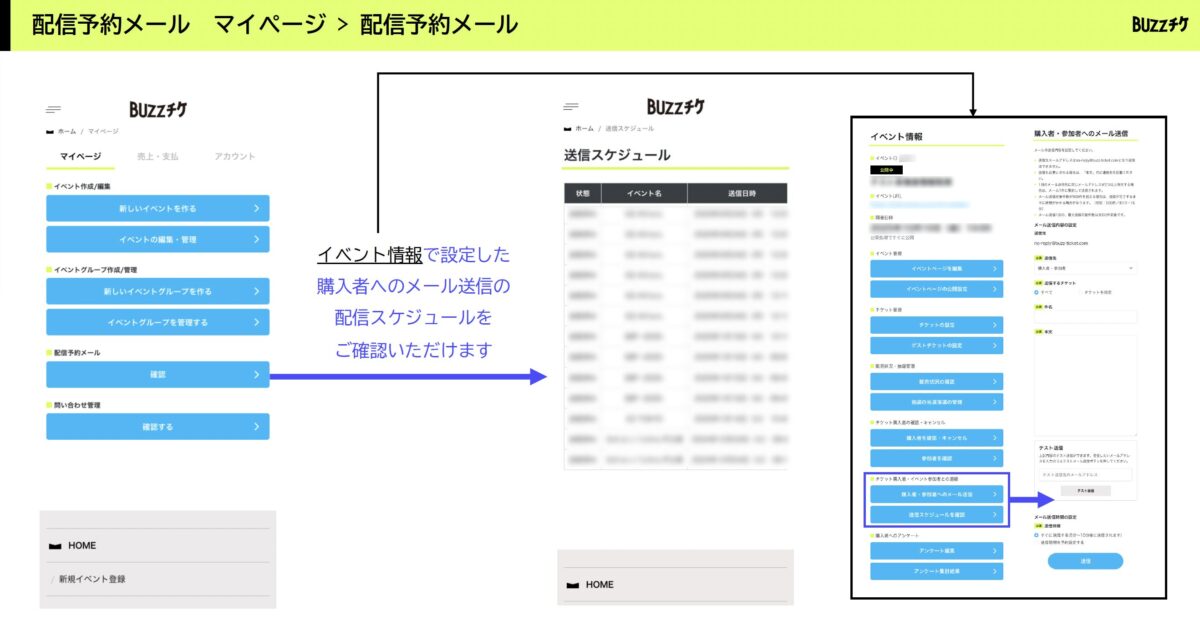The height and width of the screenshot is (641, 1200).
Task: Click HOME footer icon under My Page
Action: coord(54,546)
